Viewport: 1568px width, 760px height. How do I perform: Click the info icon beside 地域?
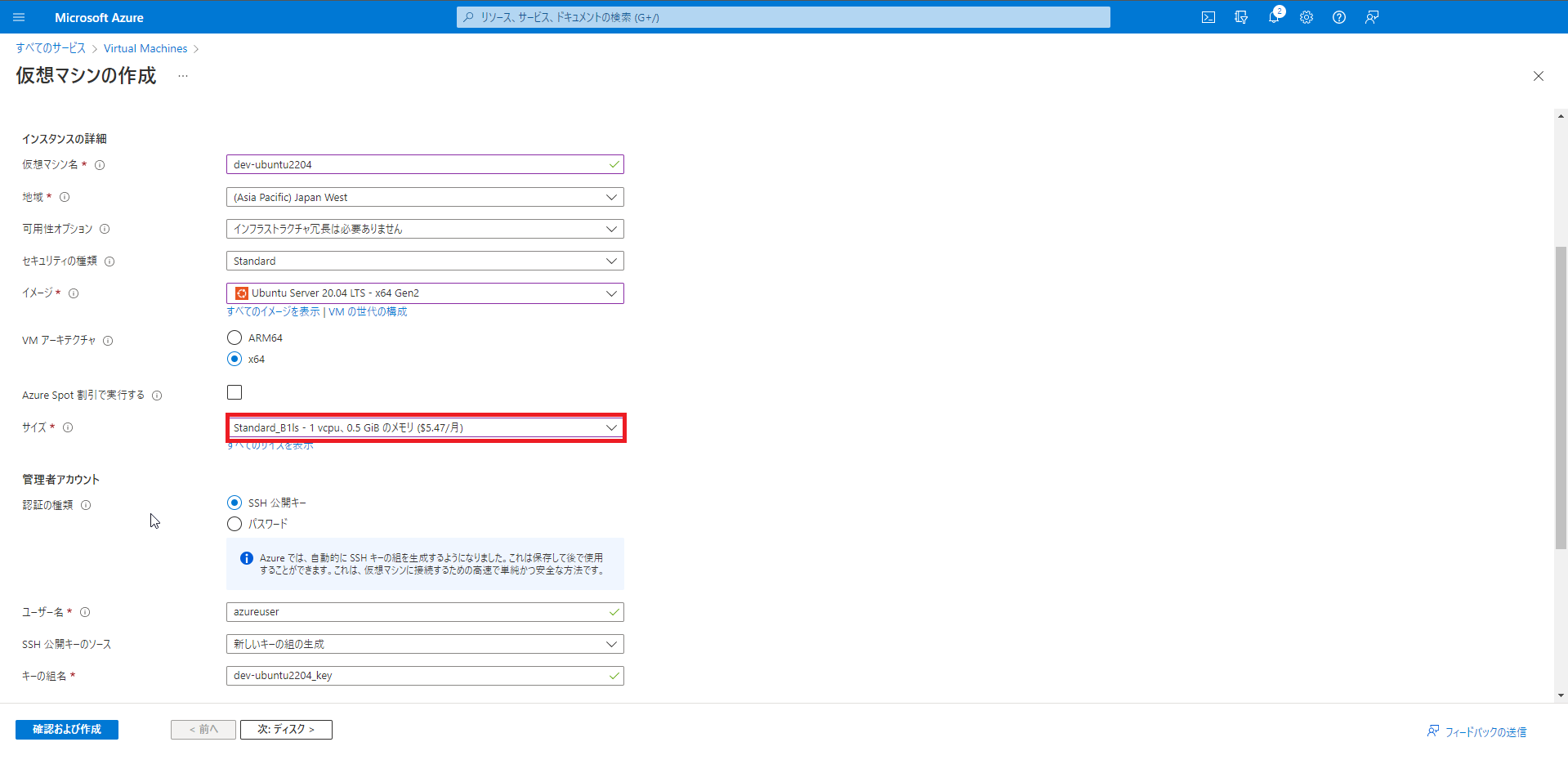[x=65, y=197]
